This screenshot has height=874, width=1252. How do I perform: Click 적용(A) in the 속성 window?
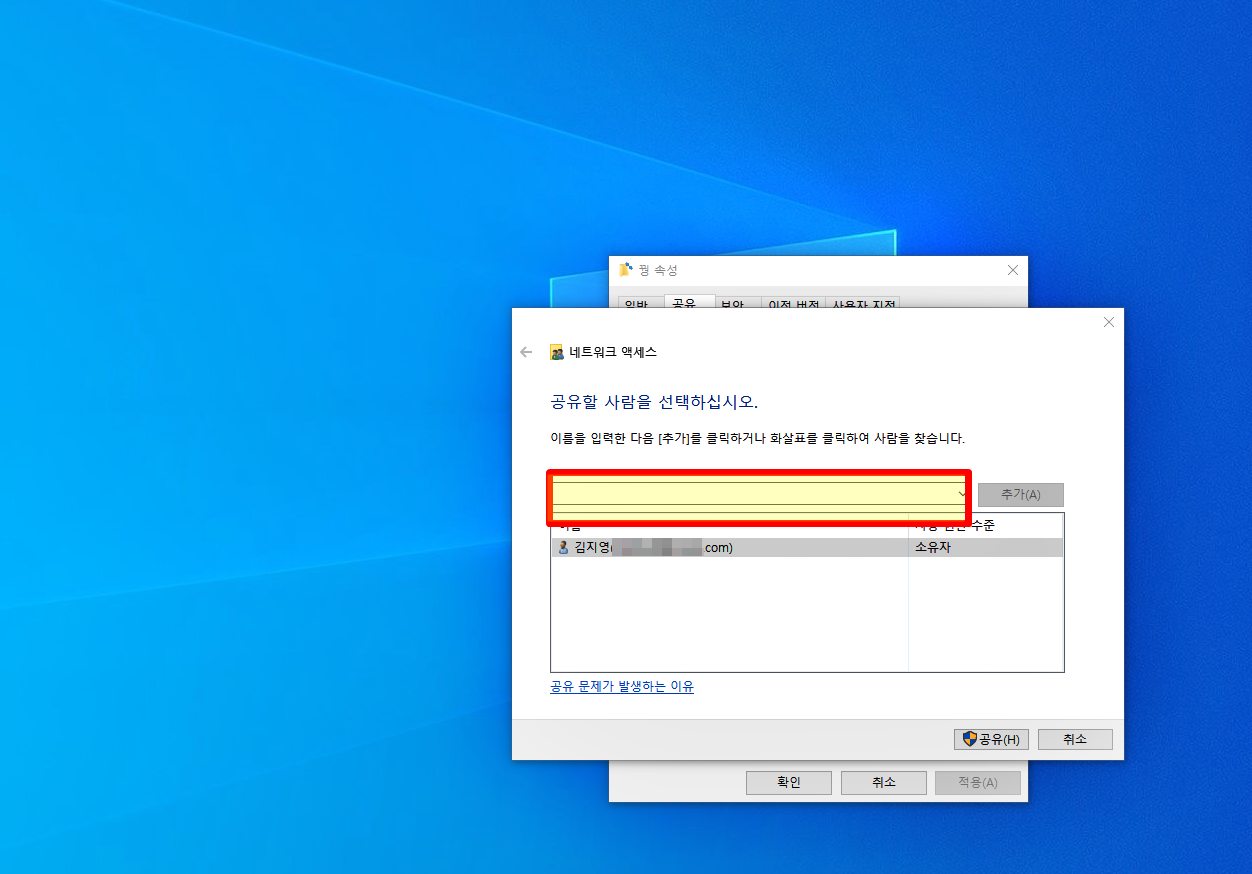tap(978, 782)
